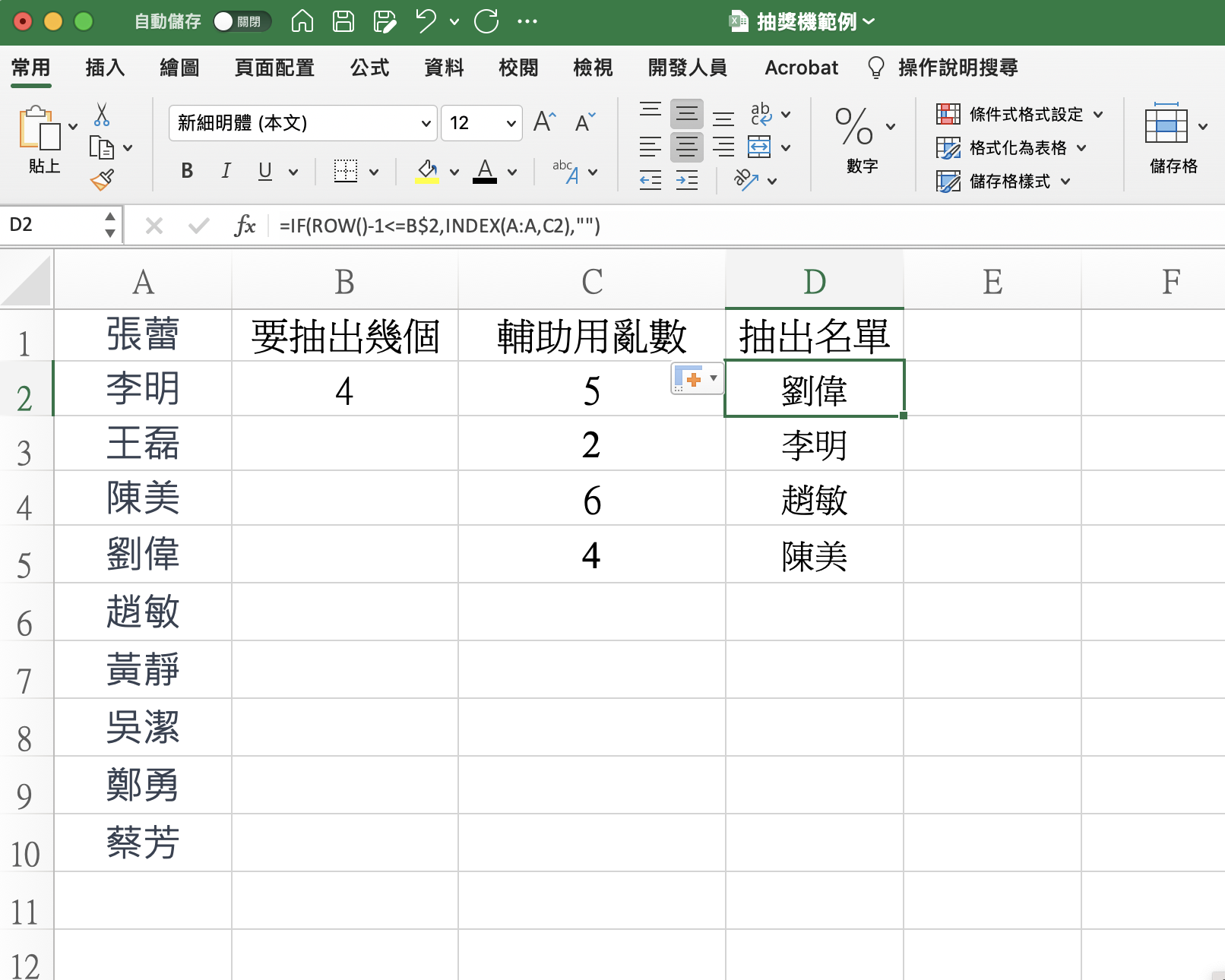The image size is (1225, 980).
Task: Select cell C3 containing value 2
Action: click(591, 444)
